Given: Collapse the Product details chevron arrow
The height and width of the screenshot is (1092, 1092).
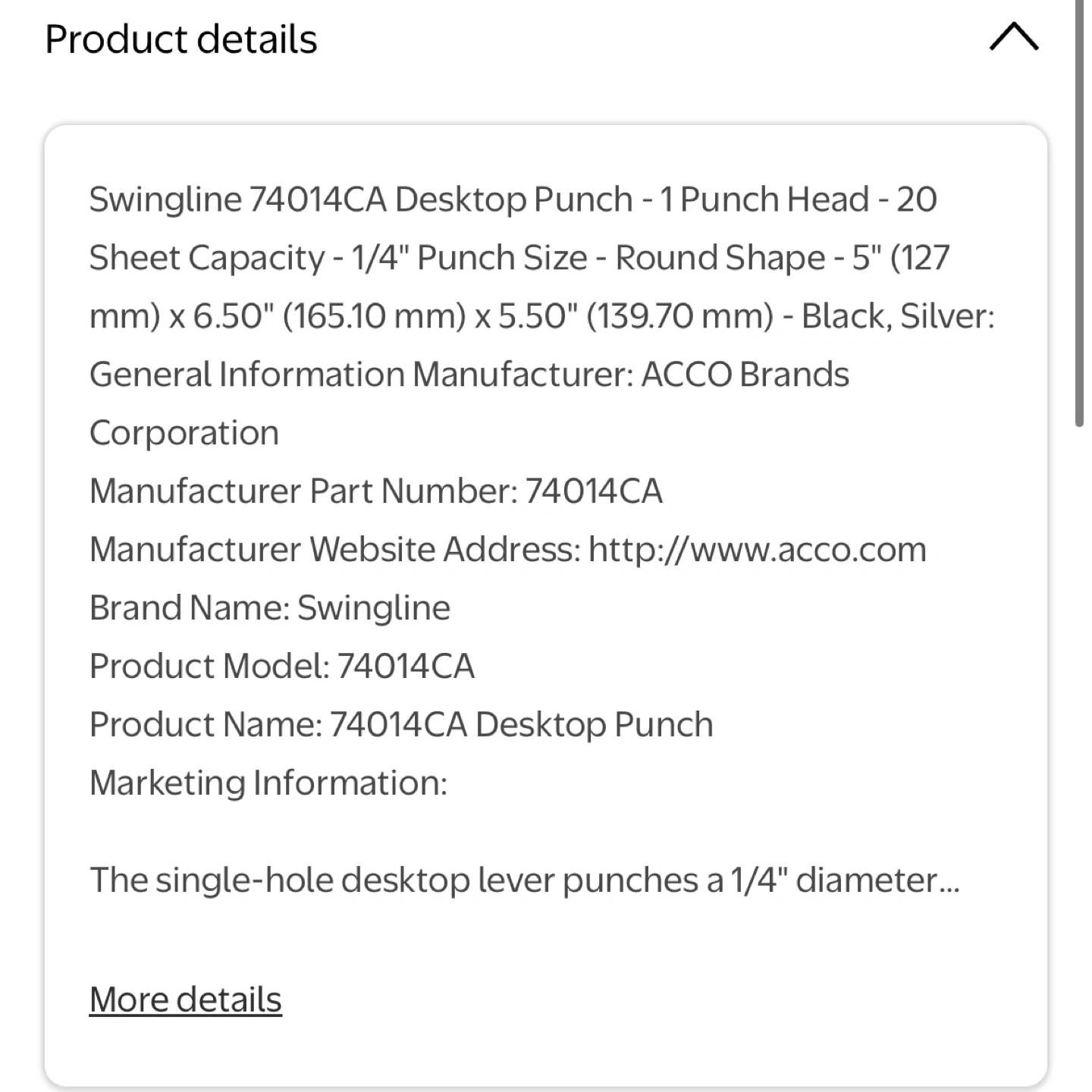Looking at the screenshot, I should 1014,36.
